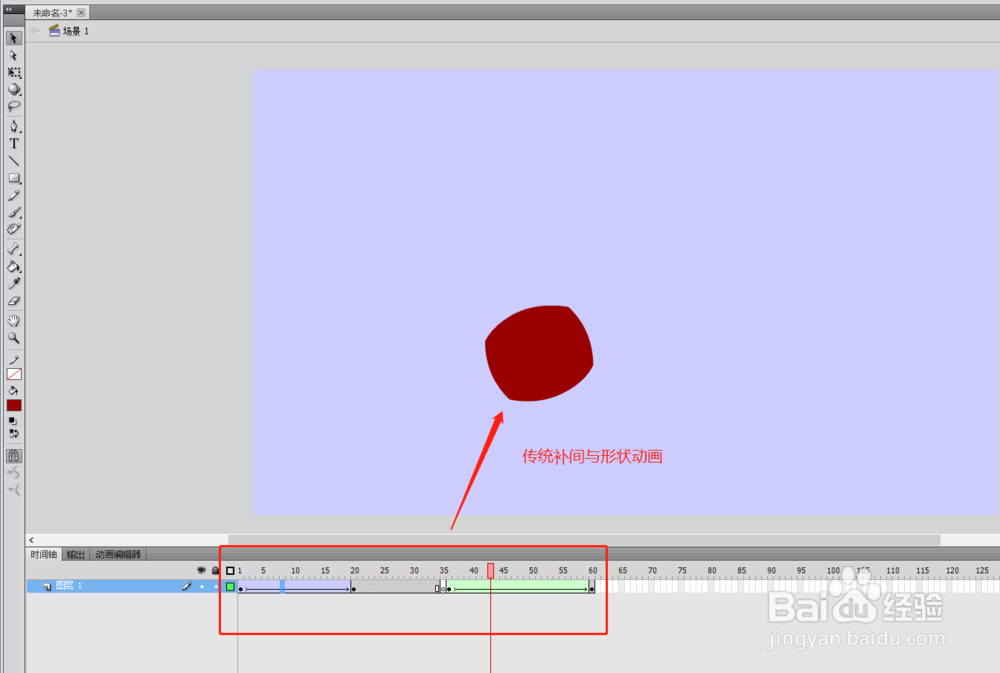
Task: Select layer 图层 1 in timeline
Action: (69, 586)
